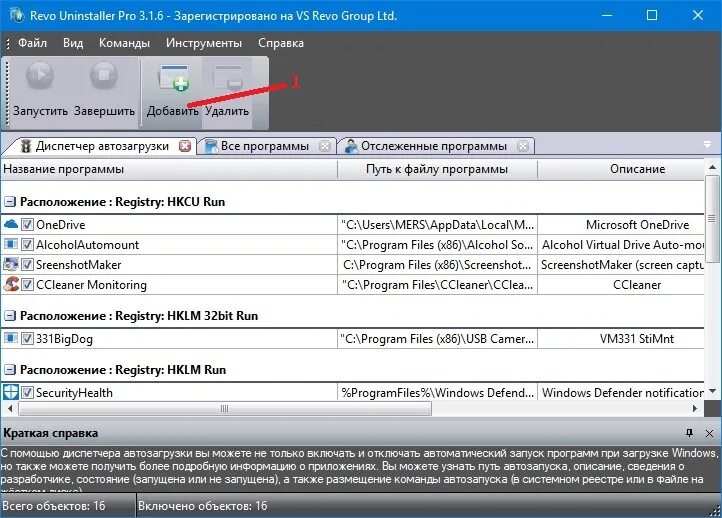Collapse the Registry: HKCU Run group
The image size is (722, 518).
[10, 202]
